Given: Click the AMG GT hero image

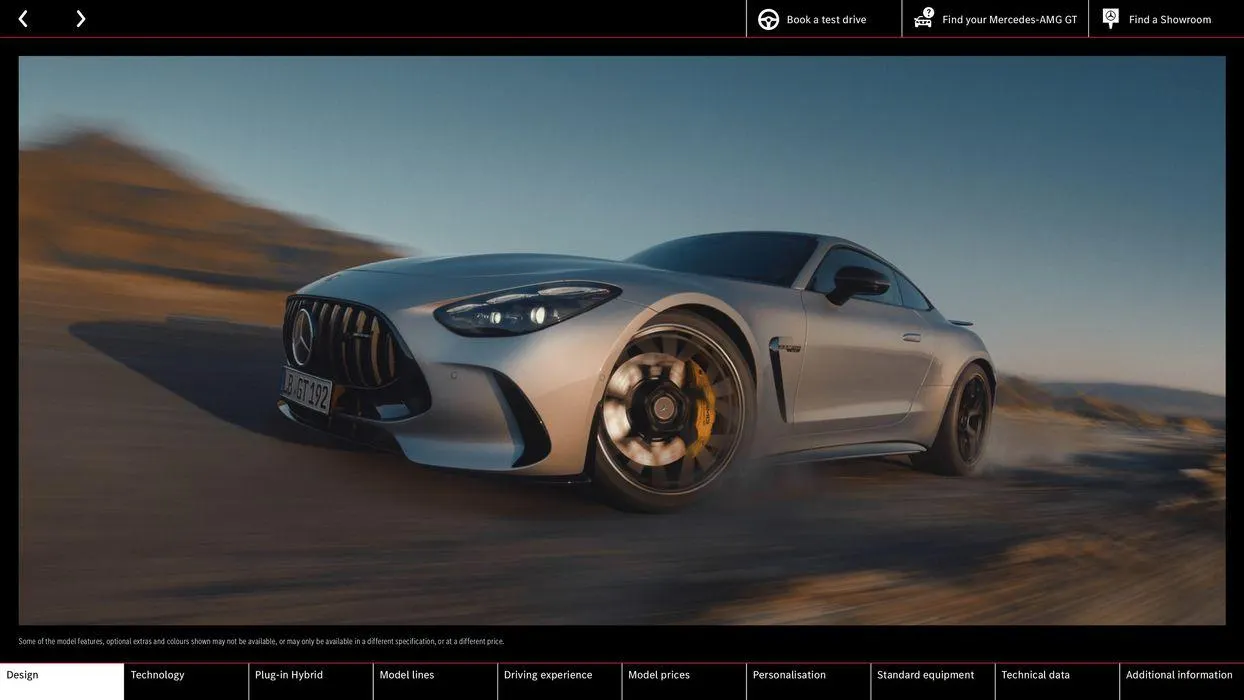Looking at the screenshot, I should [x=622, y=340].
